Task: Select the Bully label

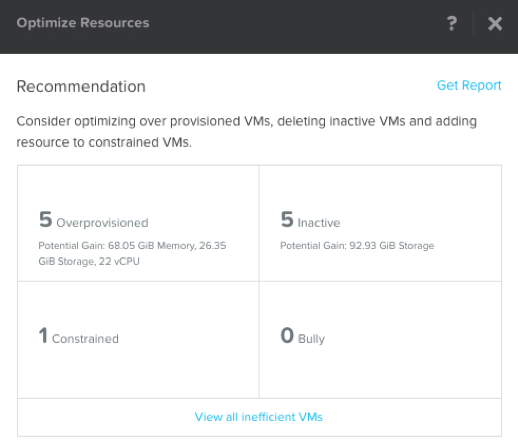Action: 311,339
